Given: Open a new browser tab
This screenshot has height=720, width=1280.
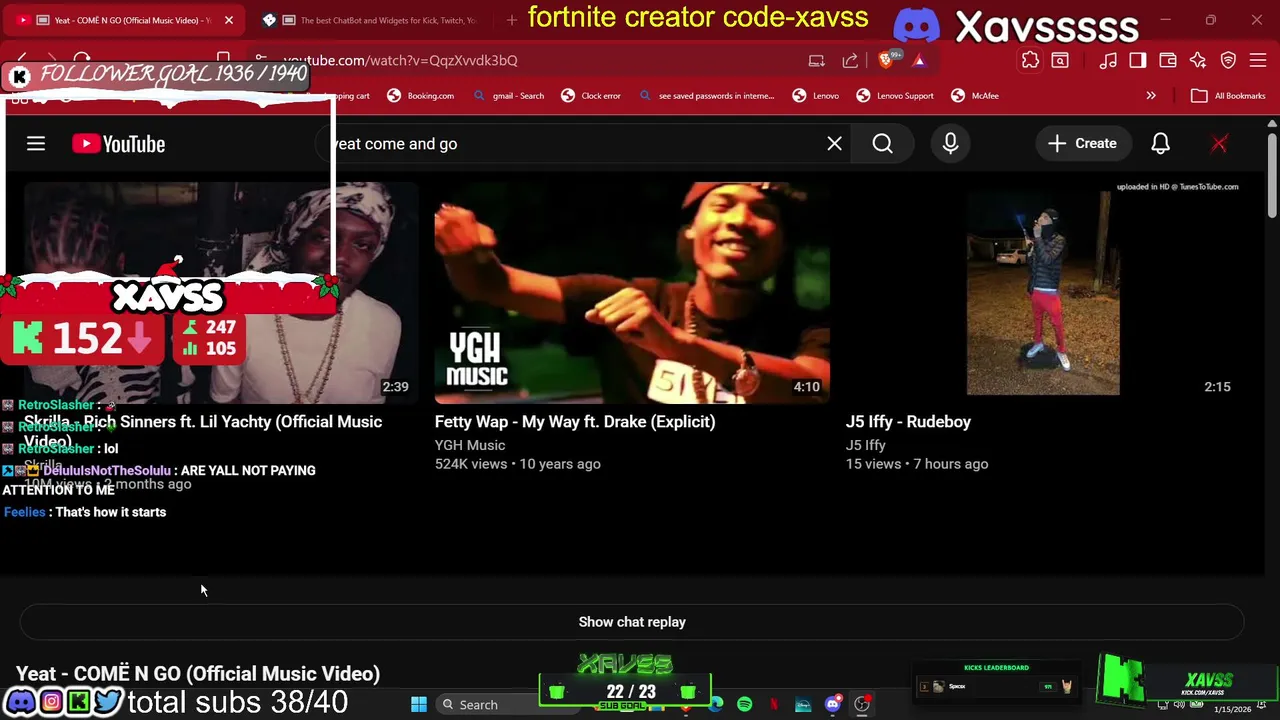Looking at the screenshot, I should (511, 20).
